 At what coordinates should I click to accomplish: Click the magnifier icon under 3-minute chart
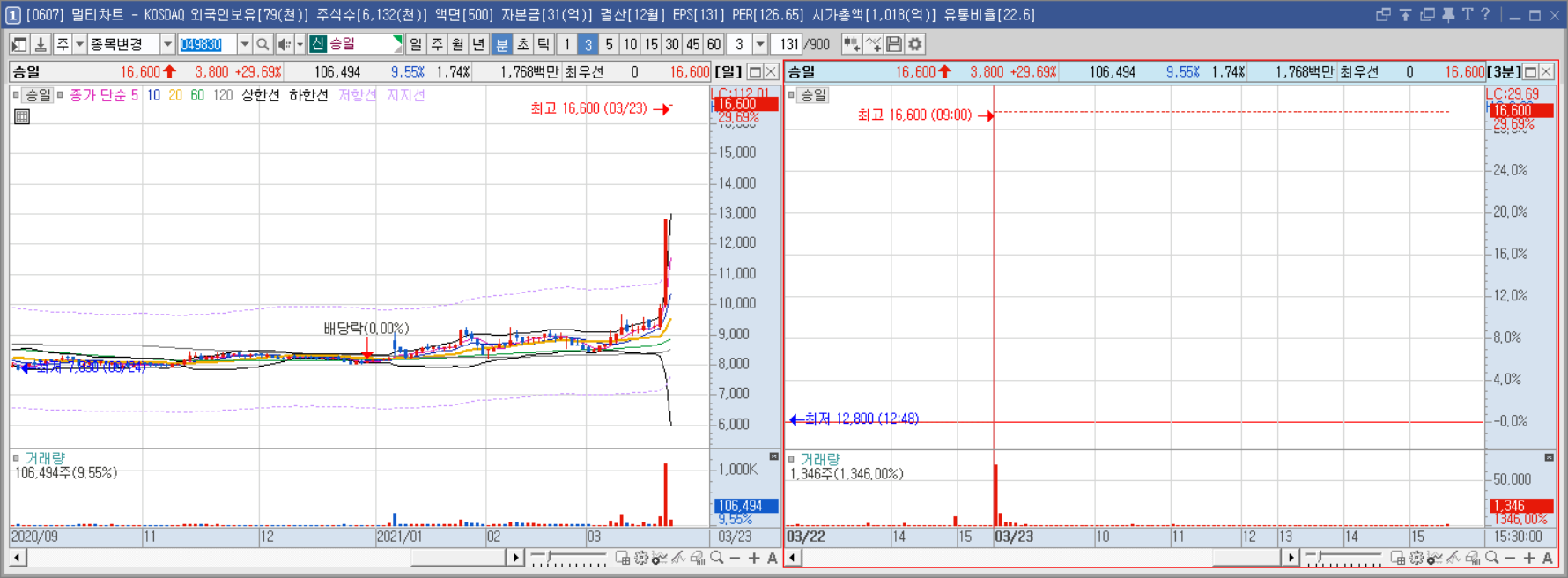1492,558
